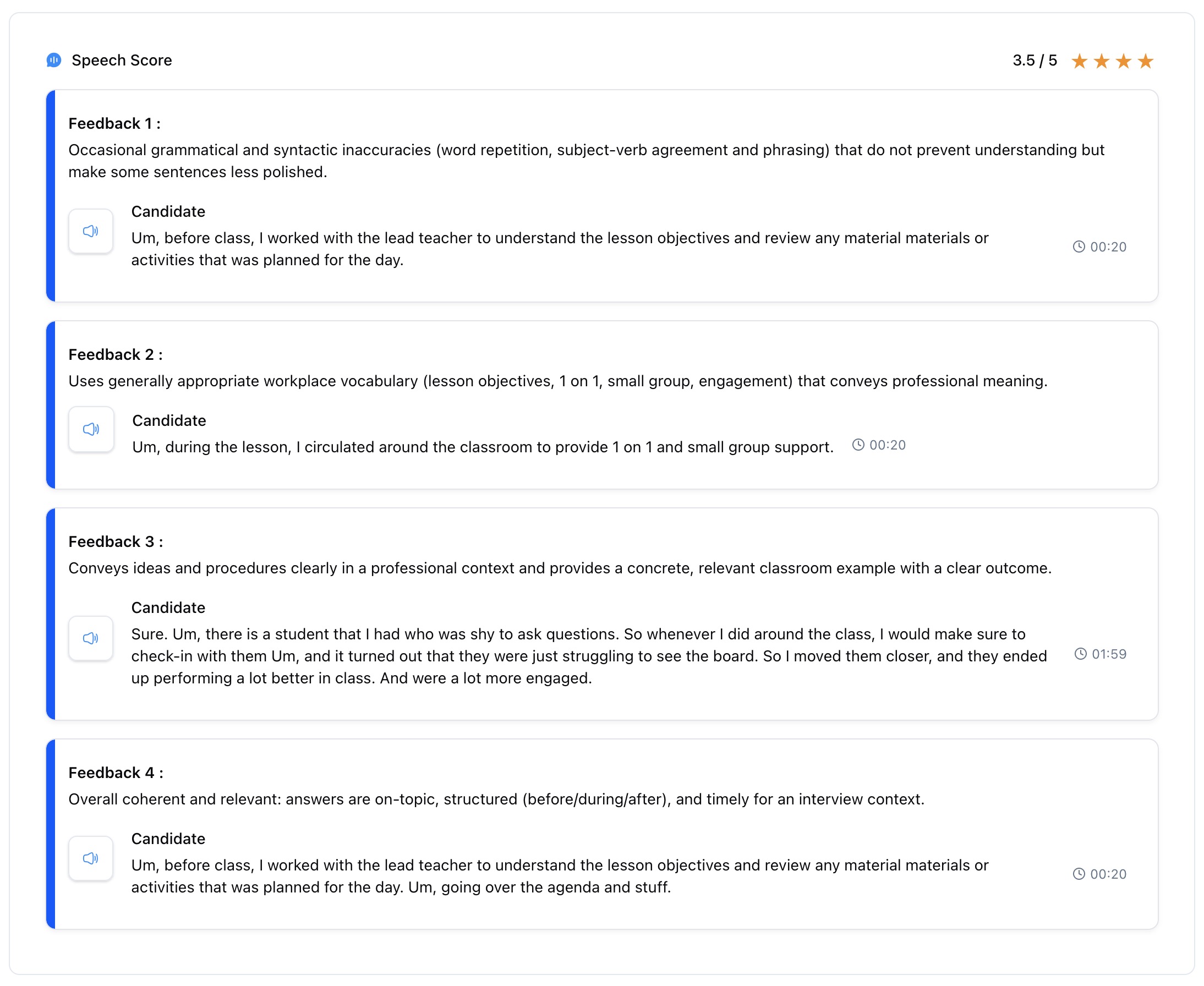This screenshot has height=986, width=1204.
Task: Click the clock icon in Feedback 4
Action: [1079, 874]
